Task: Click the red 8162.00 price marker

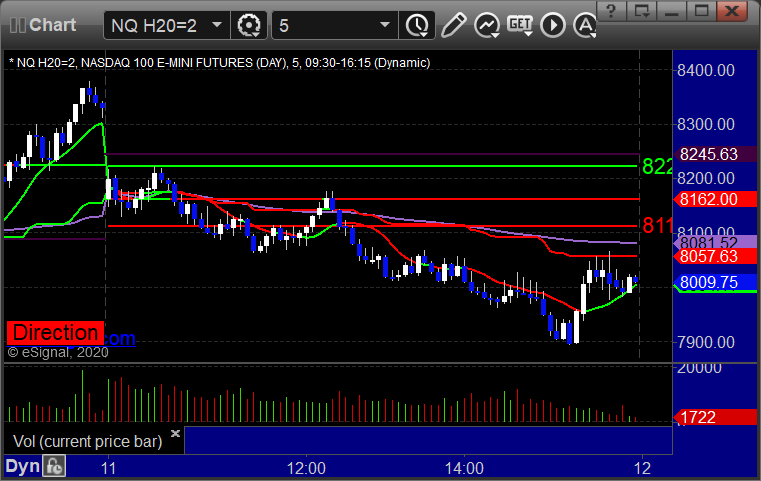Action: click(714, 199)
